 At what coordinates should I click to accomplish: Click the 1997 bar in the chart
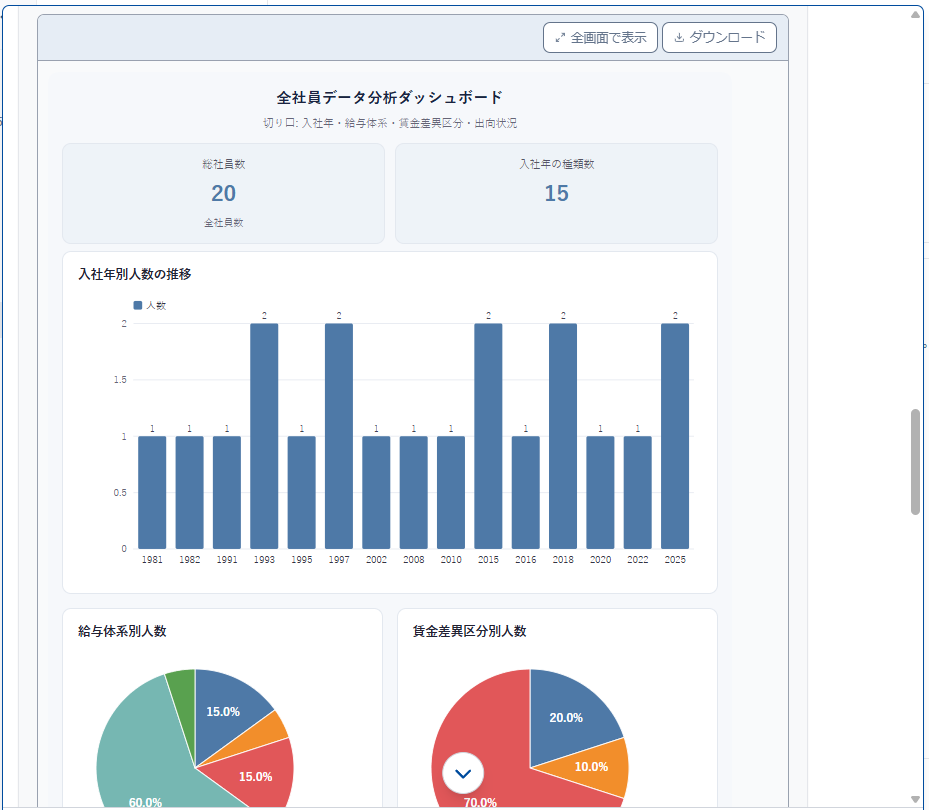[x=339, y=436]
